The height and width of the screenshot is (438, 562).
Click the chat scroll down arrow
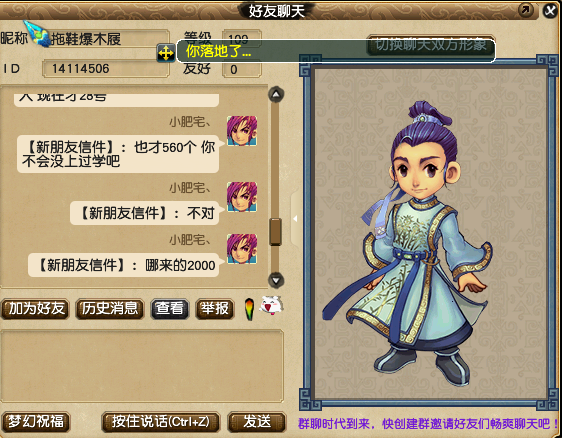coord(276,280)
